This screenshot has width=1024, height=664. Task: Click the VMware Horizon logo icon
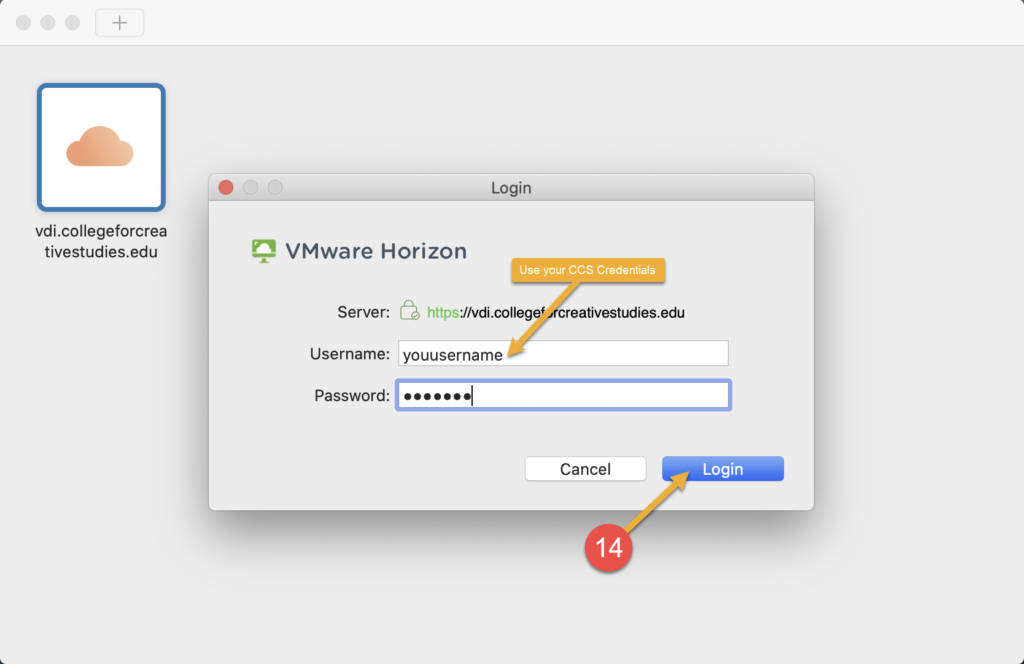tap(264, 251)
